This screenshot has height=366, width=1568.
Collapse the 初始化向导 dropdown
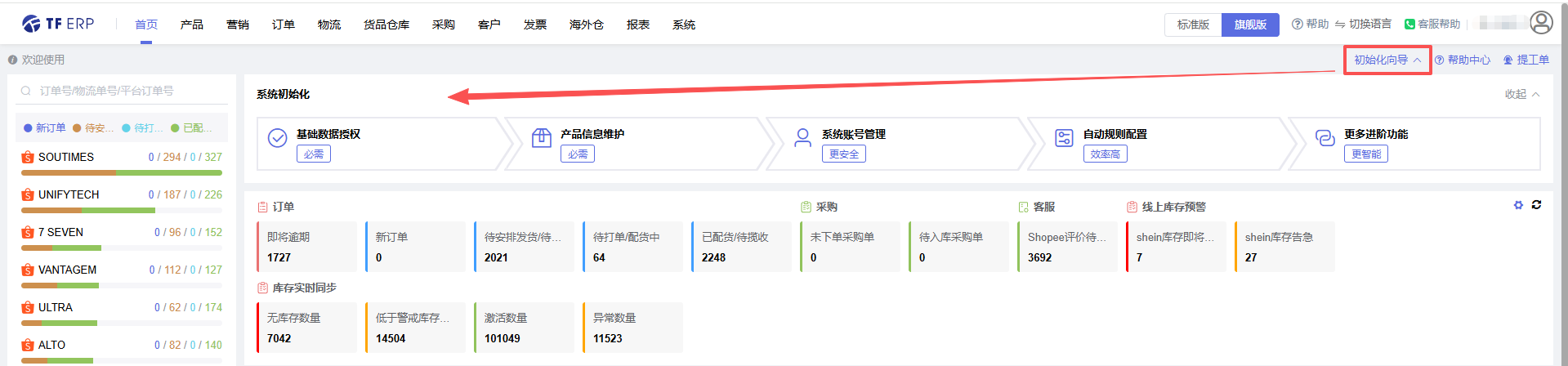click(x=1387, y=60)
